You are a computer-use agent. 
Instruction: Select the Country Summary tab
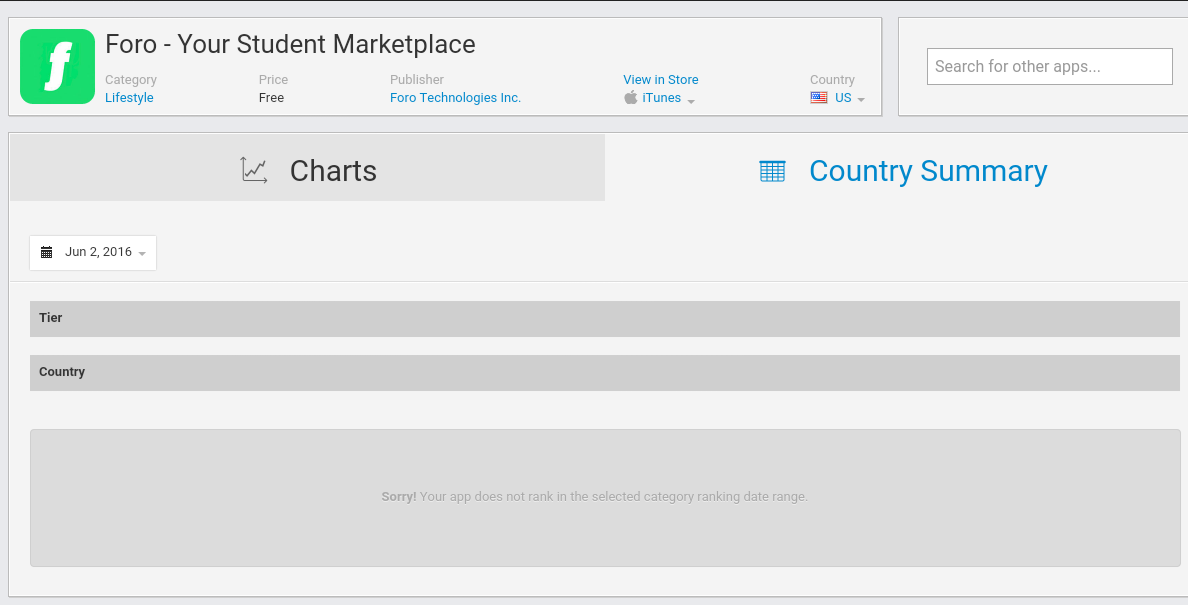(x=927, y=171)
